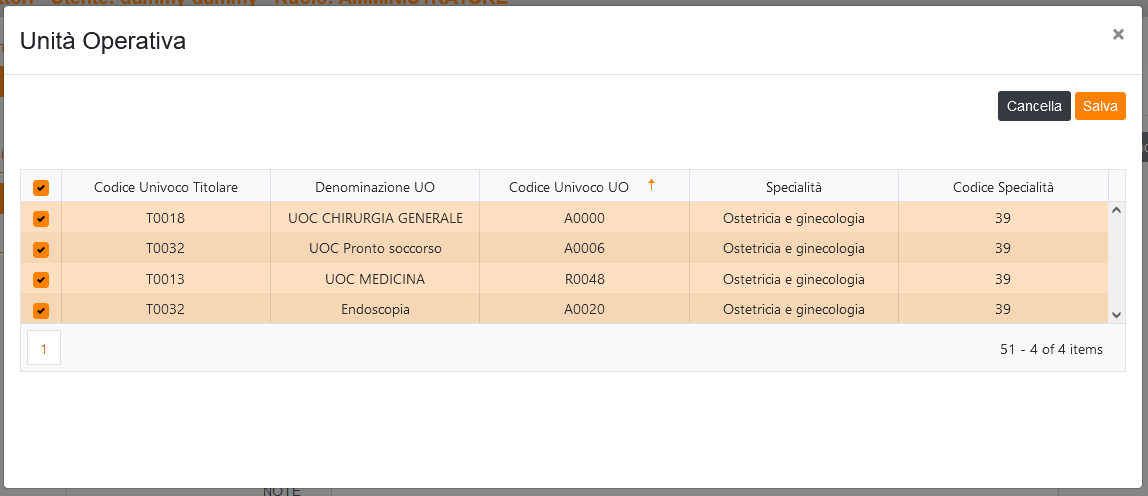Select the Endoscopia name cell
Image resolution: width=1148 pixels, height=496 pixels.
(x=375, y=310)
